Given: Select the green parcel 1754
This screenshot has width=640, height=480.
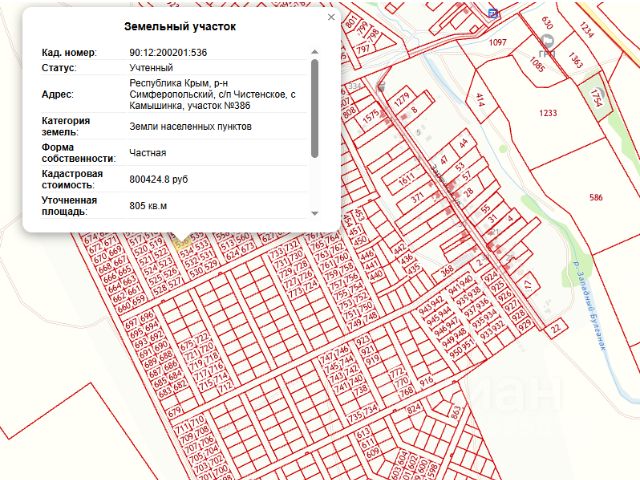Looking at the screenshot, I should pyautogui.click(x=596, y=98).
